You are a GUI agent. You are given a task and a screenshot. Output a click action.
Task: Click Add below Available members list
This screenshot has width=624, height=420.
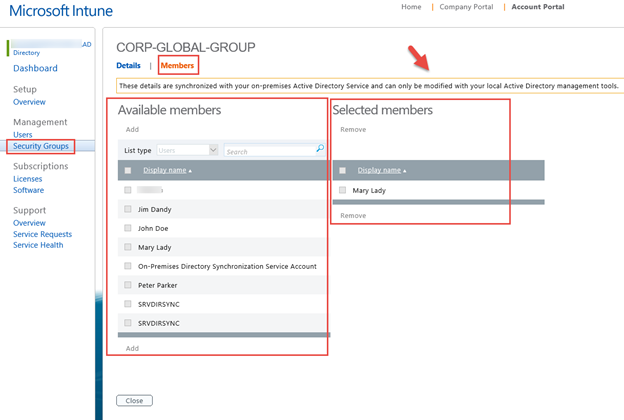(x=133, y=348)
